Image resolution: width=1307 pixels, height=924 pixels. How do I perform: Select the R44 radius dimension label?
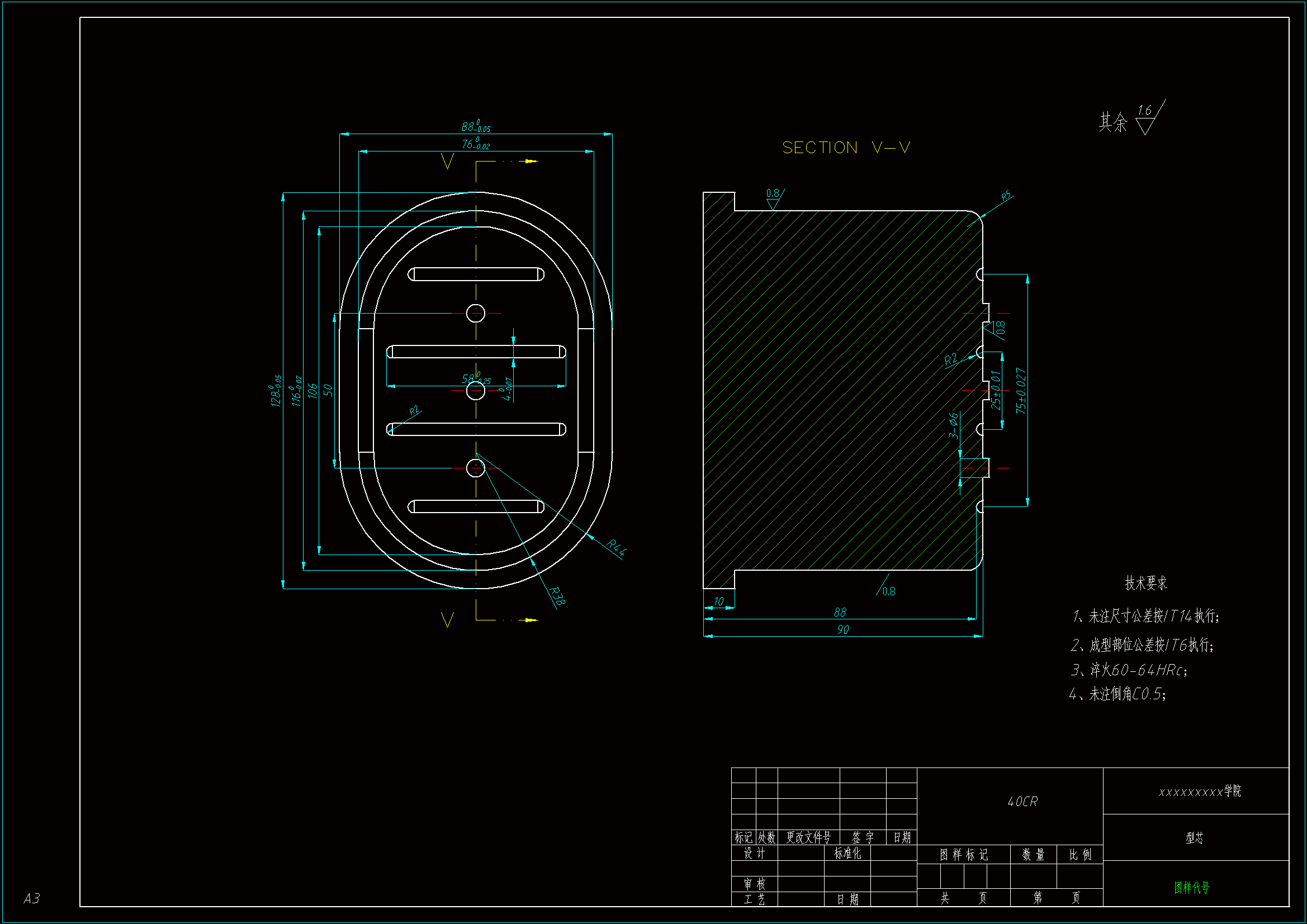point(616,547)
